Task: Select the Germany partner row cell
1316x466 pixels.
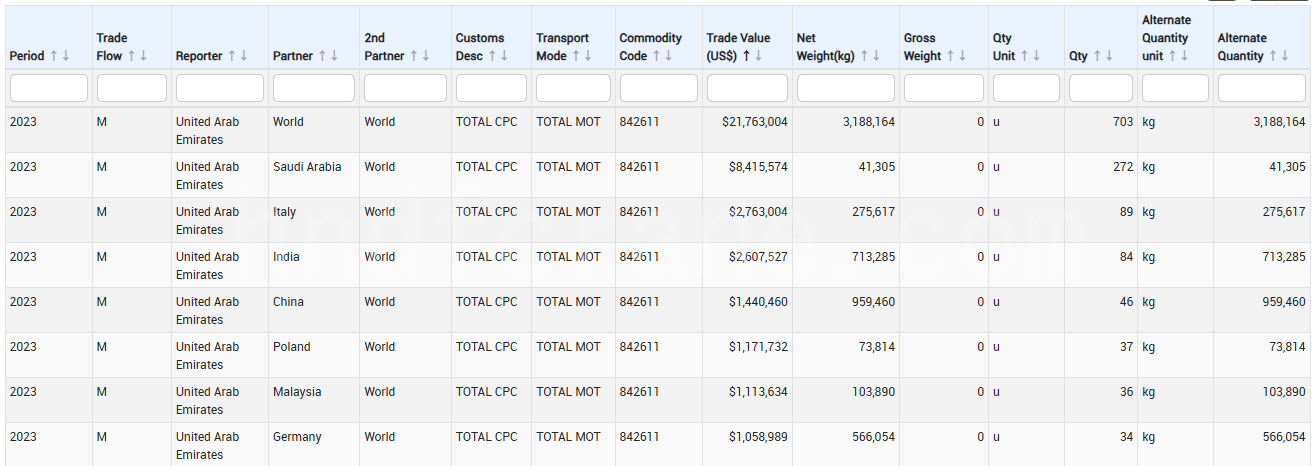Action: [x=297, y=437]
